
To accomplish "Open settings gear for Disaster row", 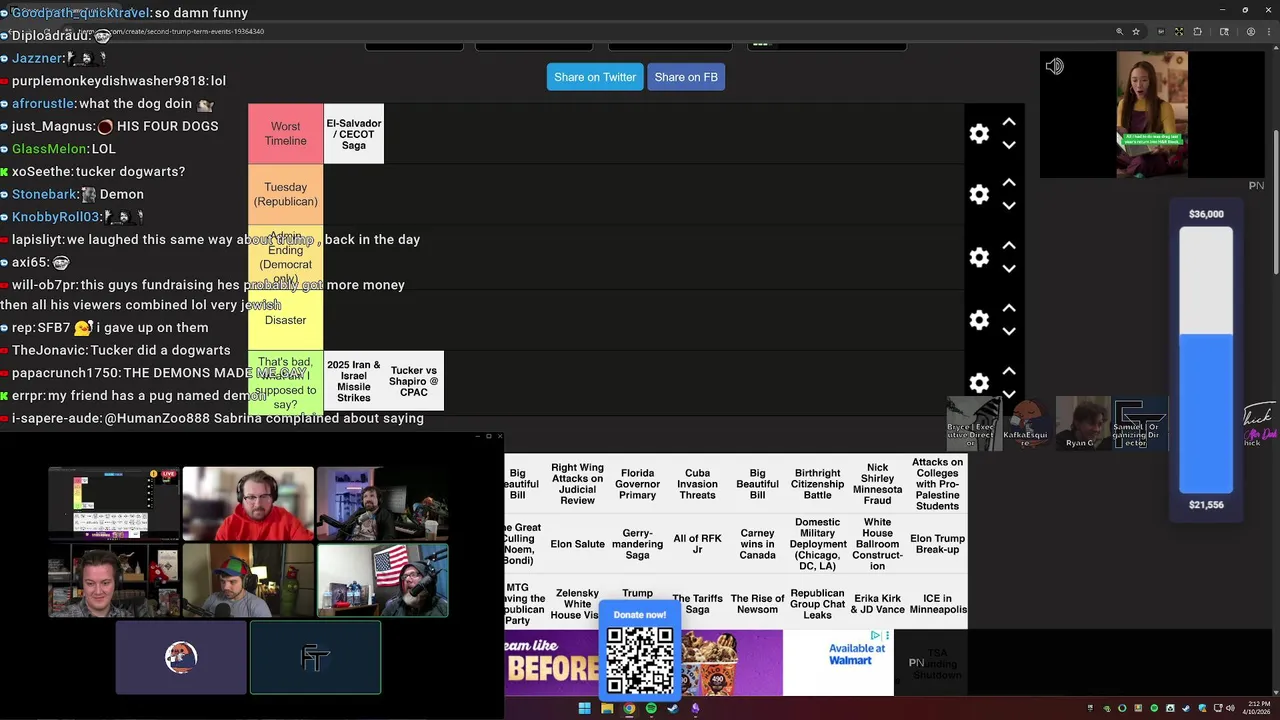I will [x=979, y=320].
